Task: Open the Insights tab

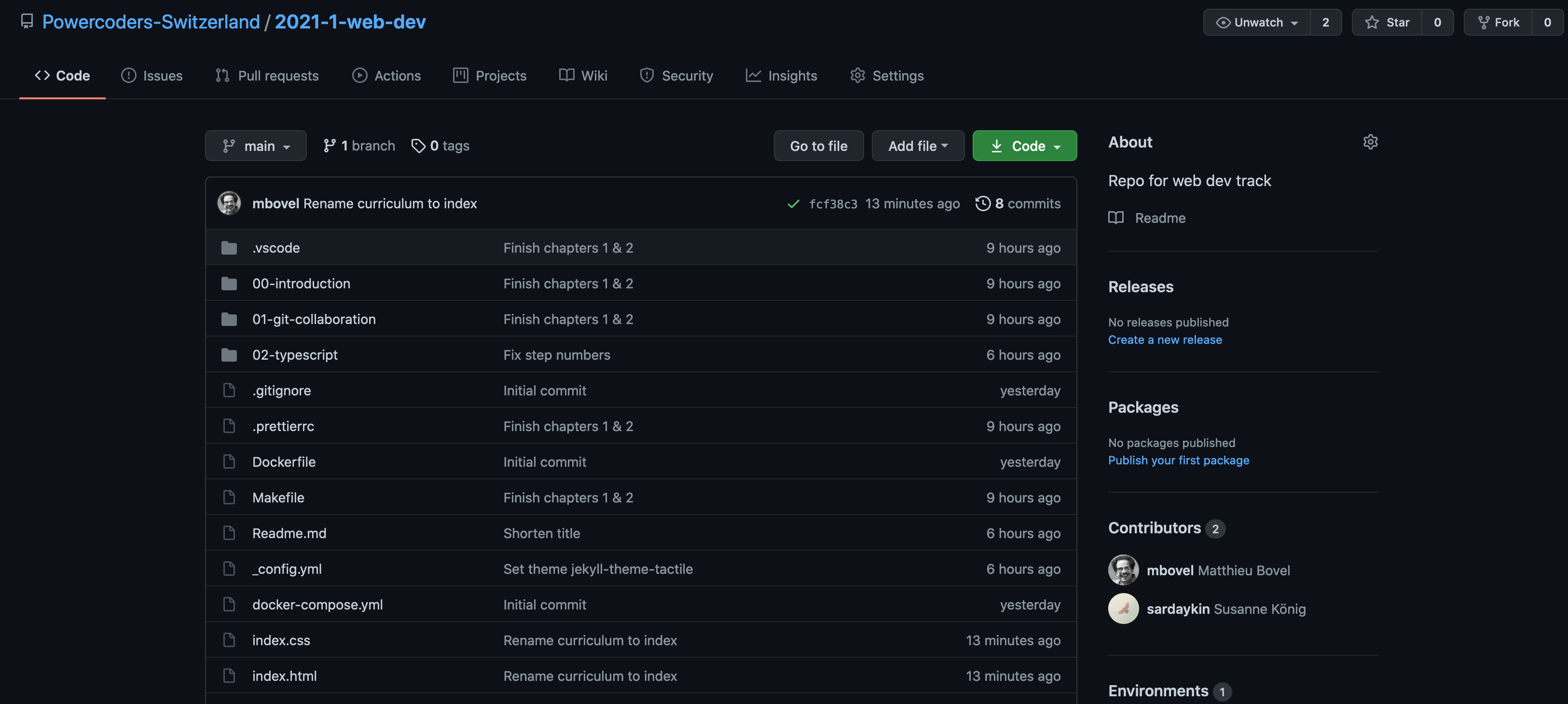Action: point(782,76)
